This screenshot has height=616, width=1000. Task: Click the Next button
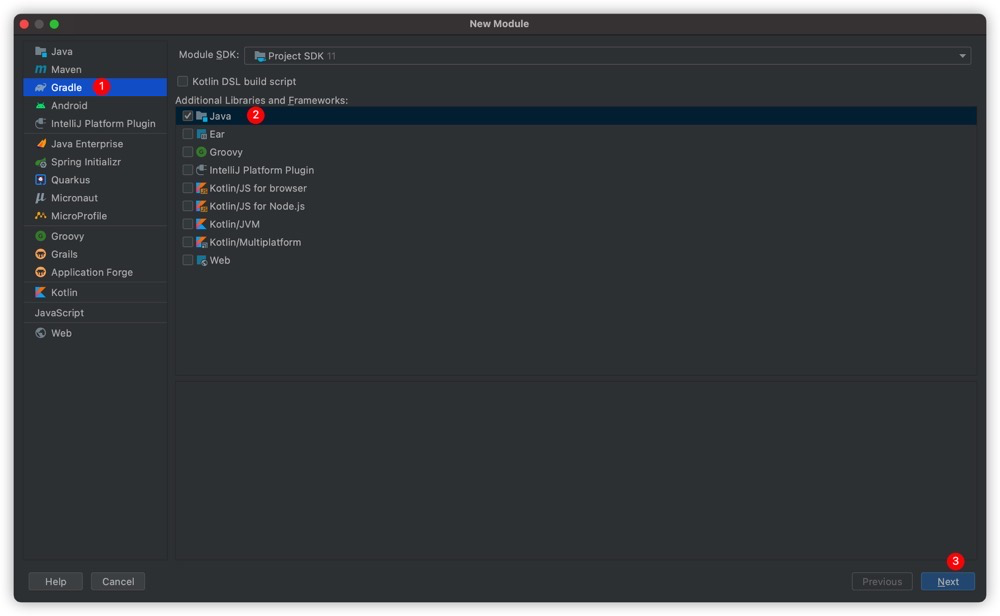tap(948, 582)
